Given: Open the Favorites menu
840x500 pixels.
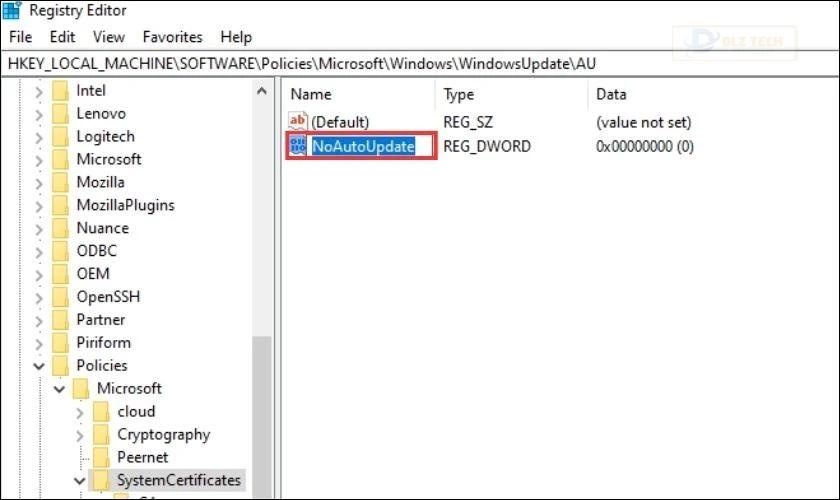Looking at the screenshot, I should (172, 37).
